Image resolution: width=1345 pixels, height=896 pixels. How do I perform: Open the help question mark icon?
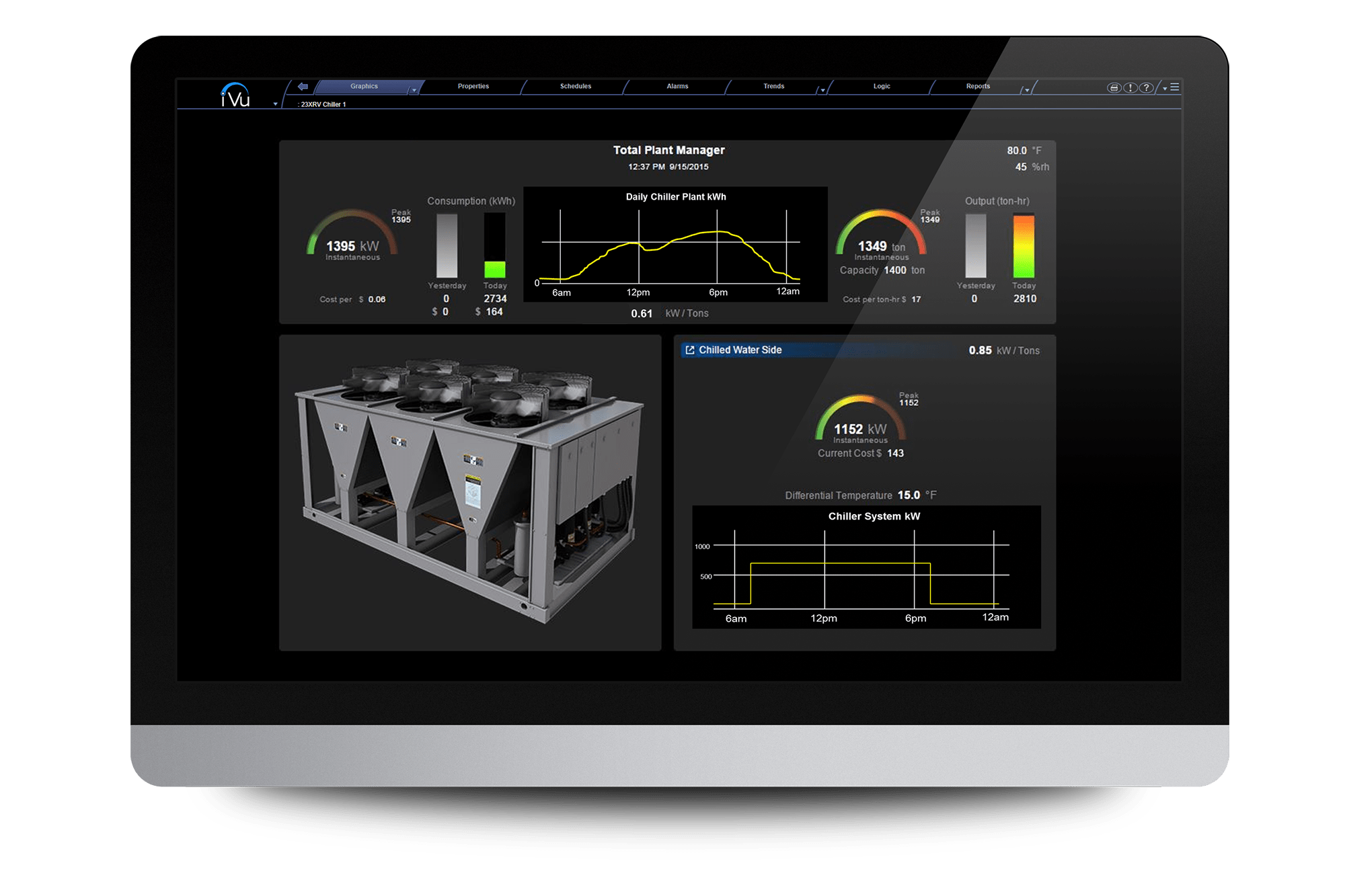[x=1147, y=87]
